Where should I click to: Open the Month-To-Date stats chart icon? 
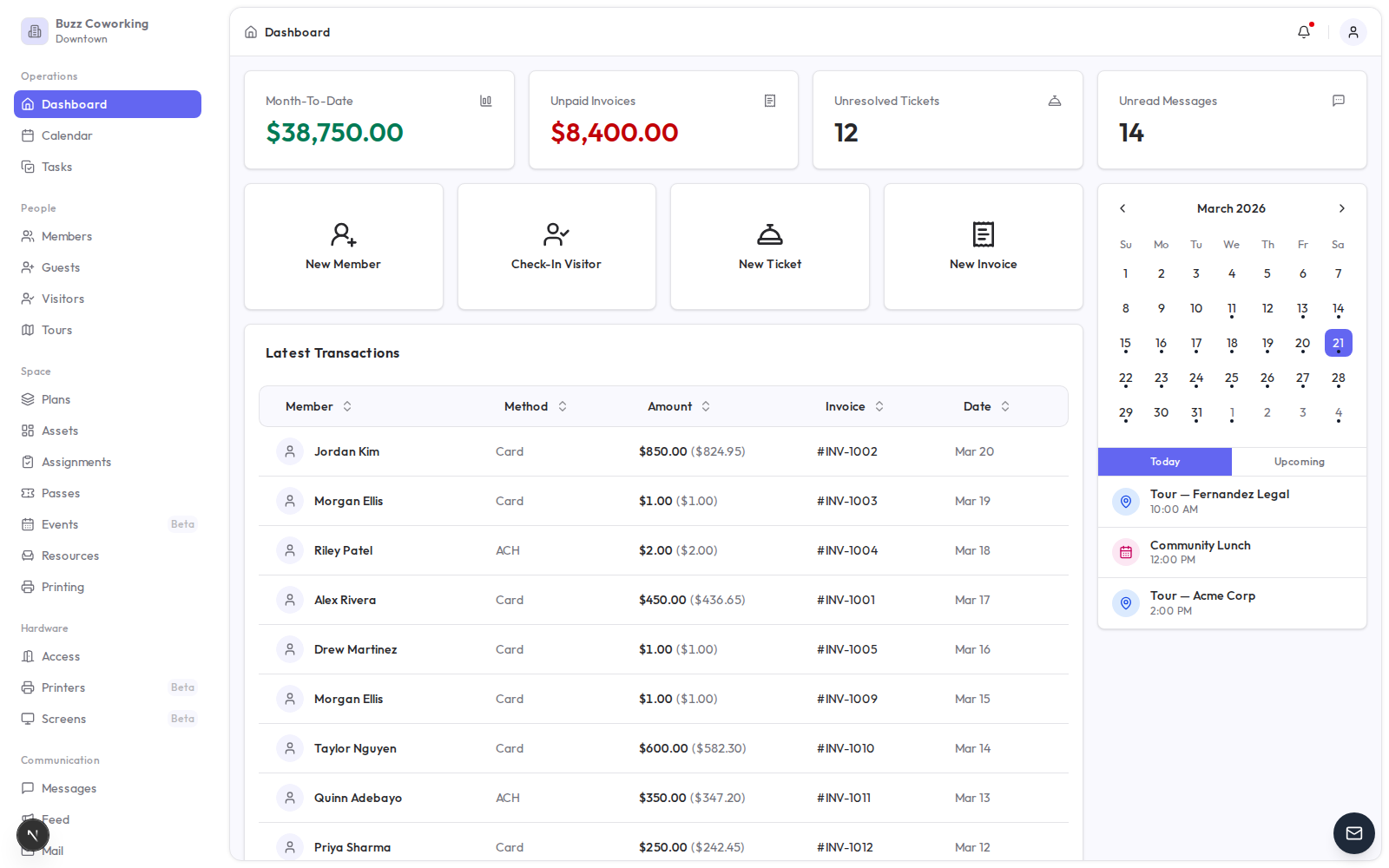[x=485, y=101]
